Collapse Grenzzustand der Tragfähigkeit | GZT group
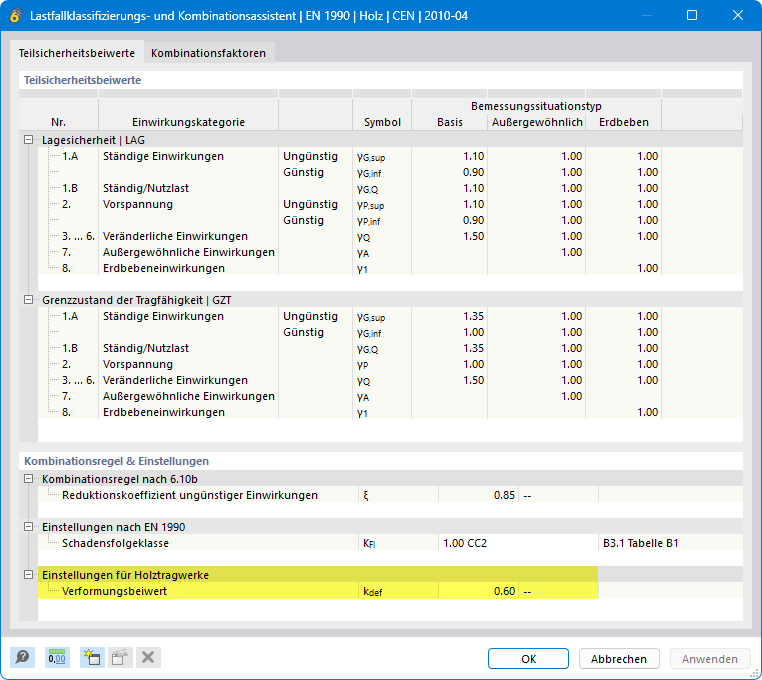 [x=29, y=300]
